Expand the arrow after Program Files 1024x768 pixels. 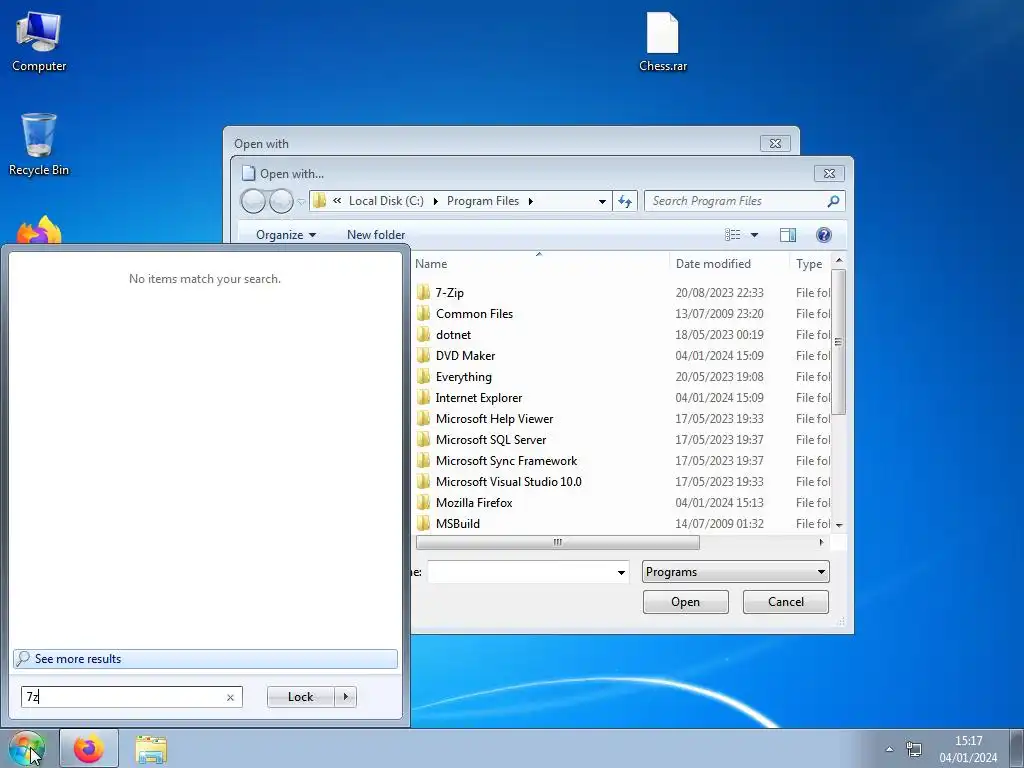click(530, 201)
